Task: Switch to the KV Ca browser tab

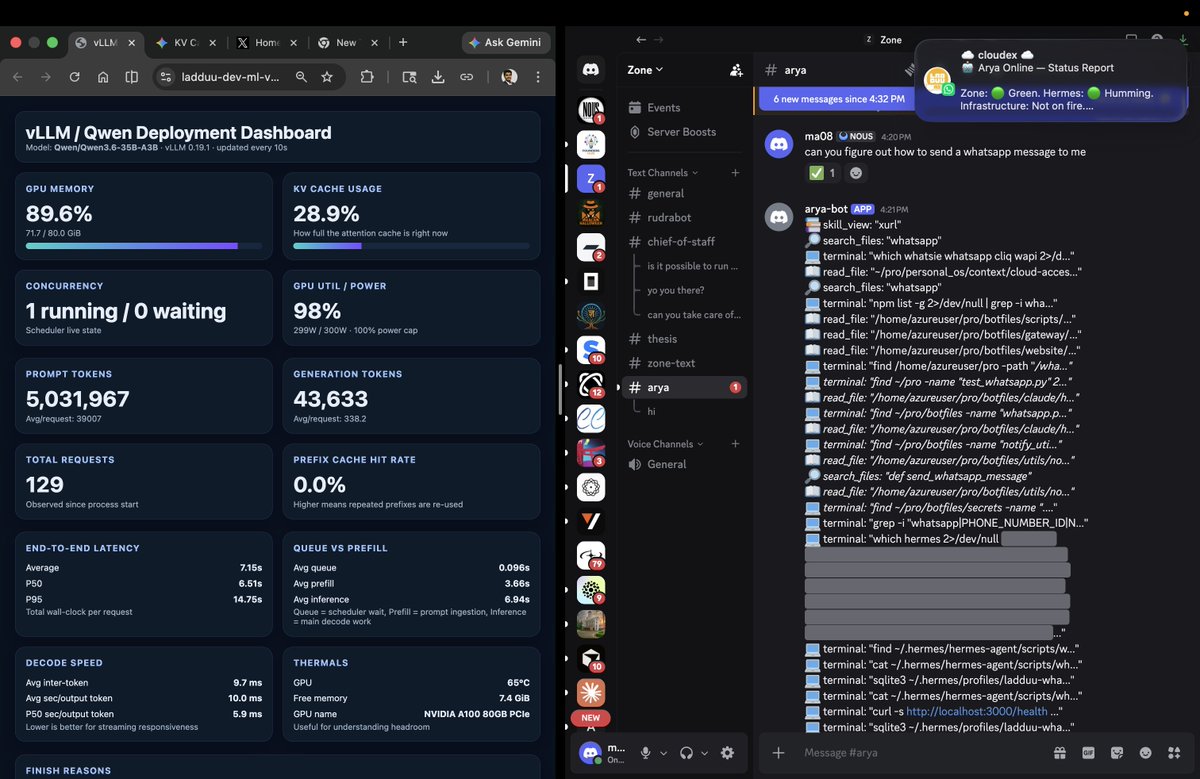Action: [187, 43]
